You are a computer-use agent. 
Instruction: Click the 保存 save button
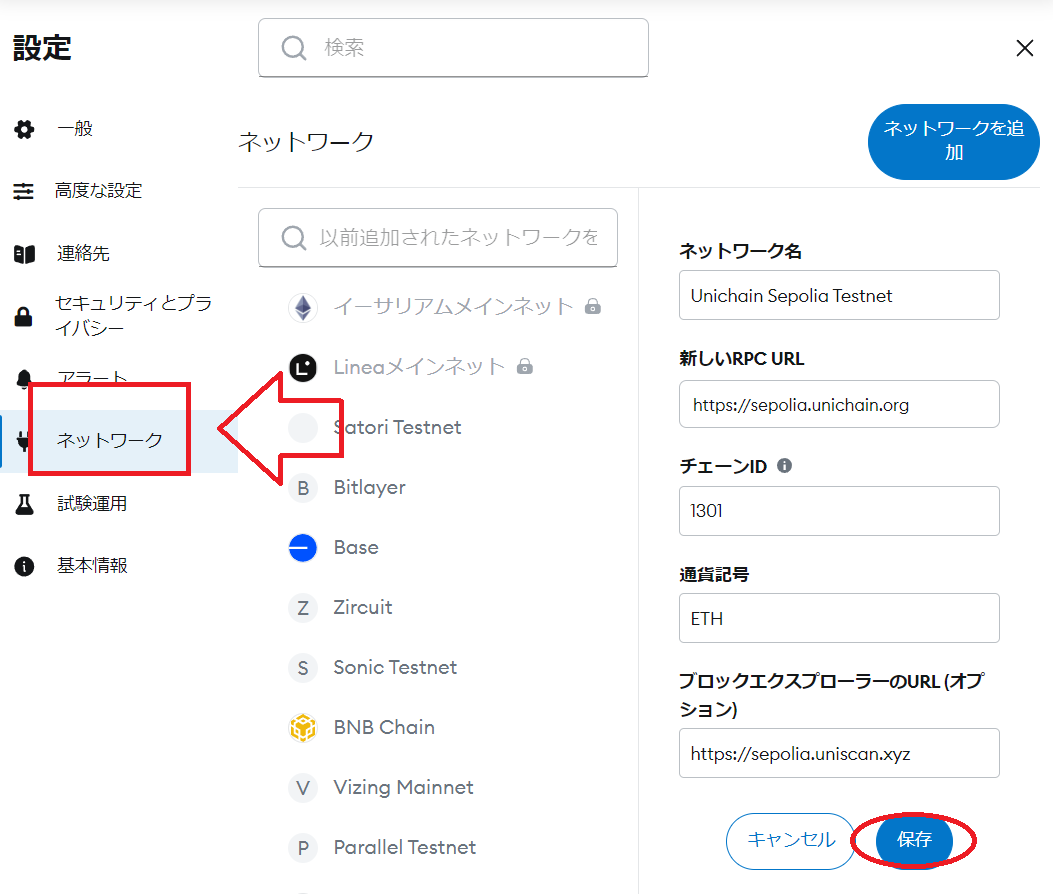pyautogui.click(x=914, y=840)
